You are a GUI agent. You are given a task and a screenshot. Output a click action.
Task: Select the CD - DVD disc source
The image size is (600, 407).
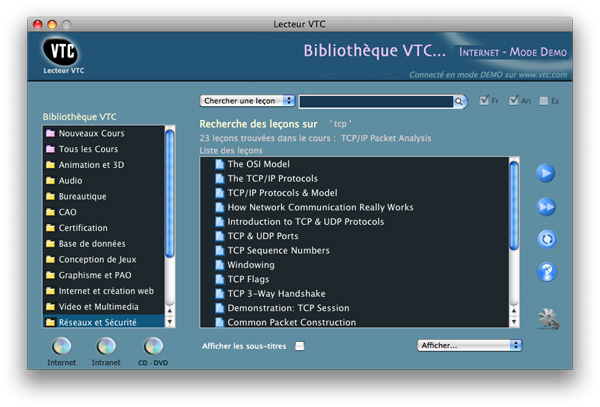tap(153, 347)
